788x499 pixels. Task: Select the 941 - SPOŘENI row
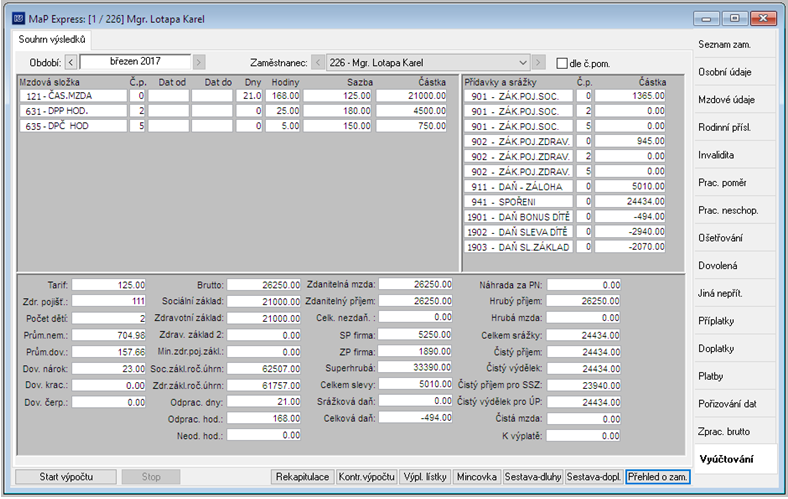tap(565, 202)
